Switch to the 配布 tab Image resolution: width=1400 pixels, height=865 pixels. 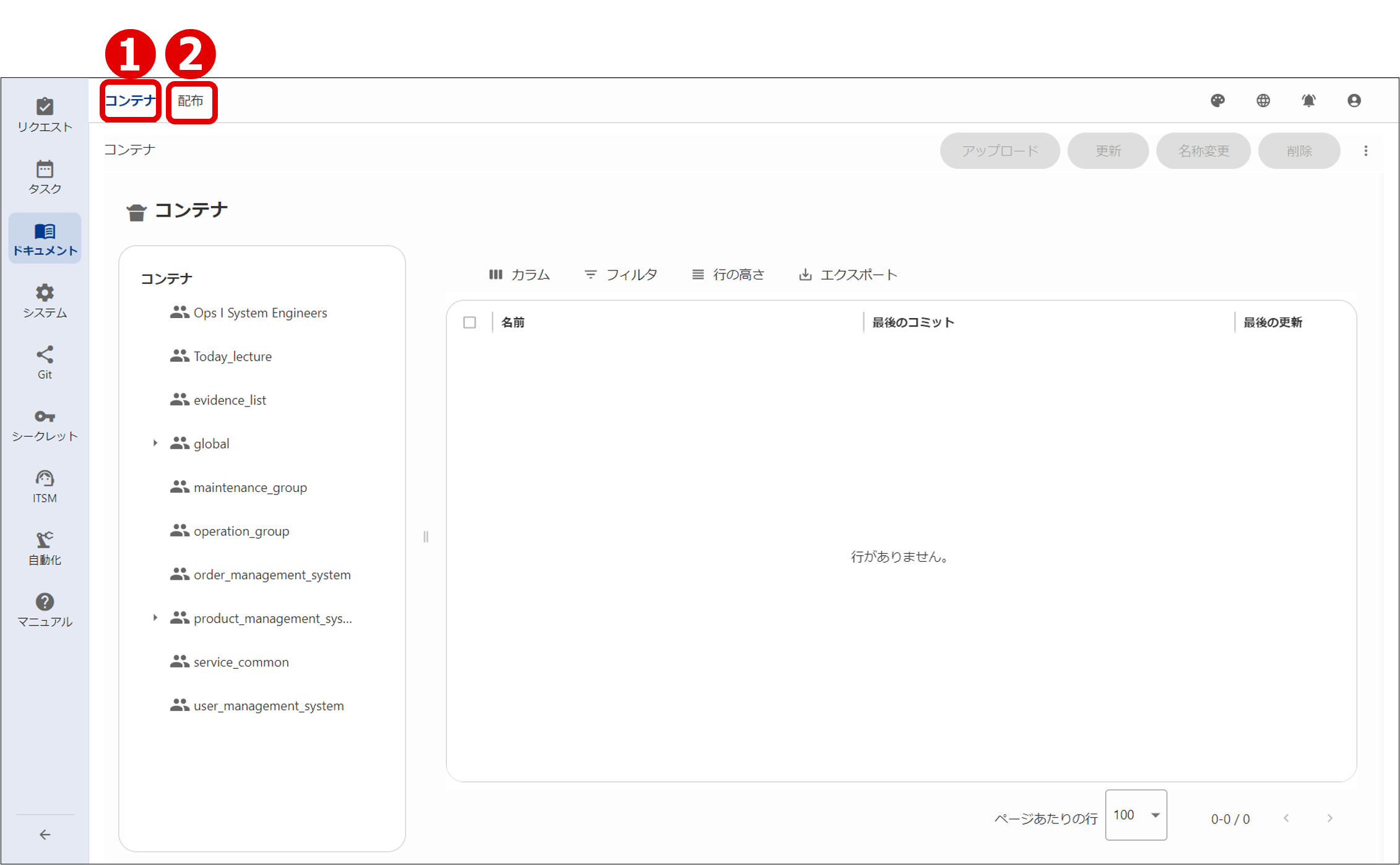[x=191, y=101]
